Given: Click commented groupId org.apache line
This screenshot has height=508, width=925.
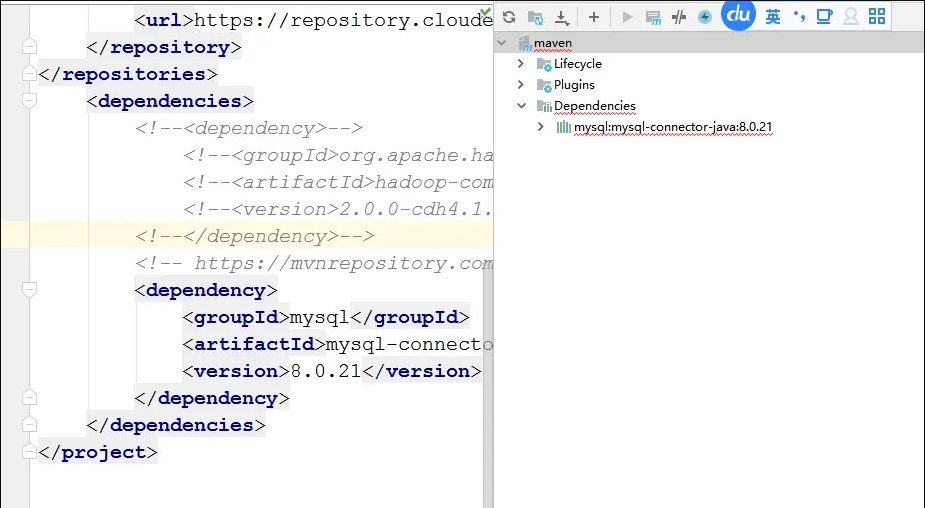Looking at the screenshot, I should 337,155.
